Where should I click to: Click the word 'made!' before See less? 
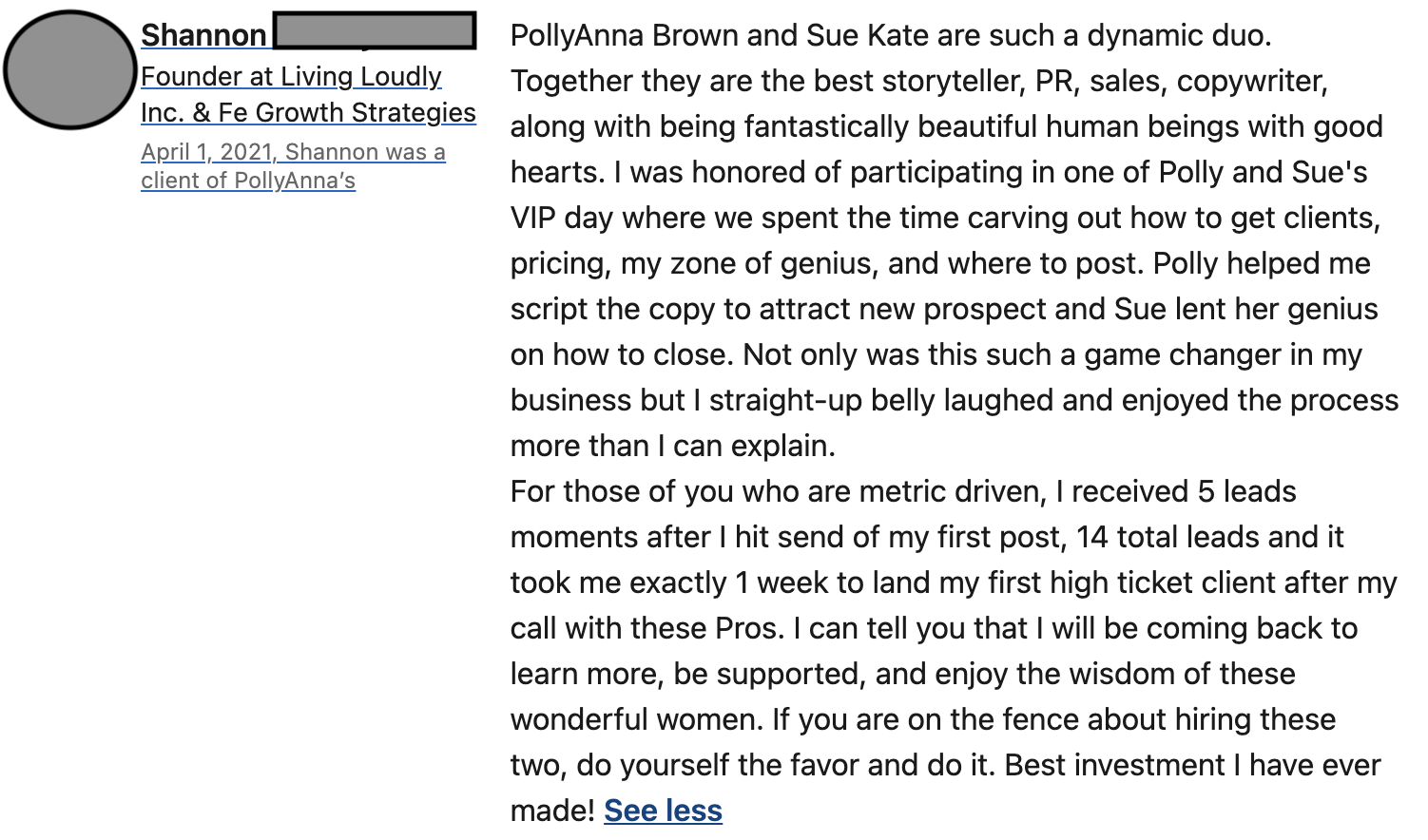point(552,811)
